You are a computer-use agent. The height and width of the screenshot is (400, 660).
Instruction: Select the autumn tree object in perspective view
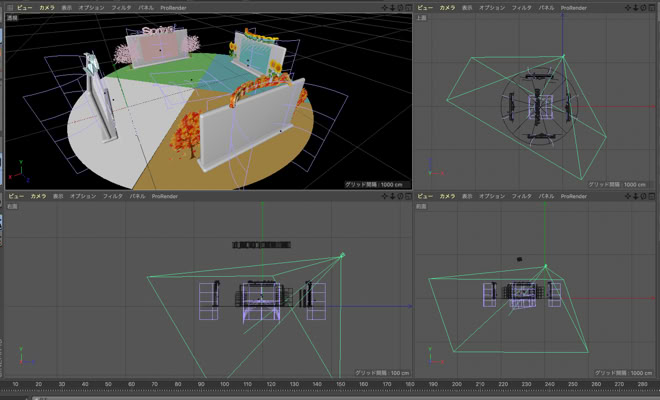click(x=187, y=141)
